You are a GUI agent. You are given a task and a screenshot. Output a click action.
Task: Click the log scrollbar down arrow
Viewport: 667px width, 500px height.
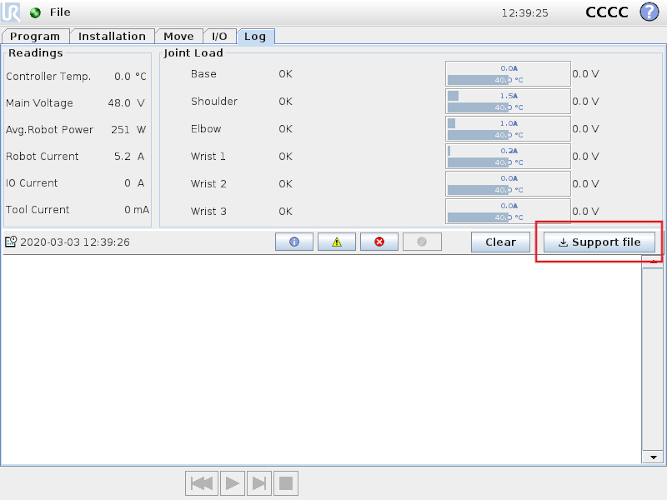coord(654,457)
